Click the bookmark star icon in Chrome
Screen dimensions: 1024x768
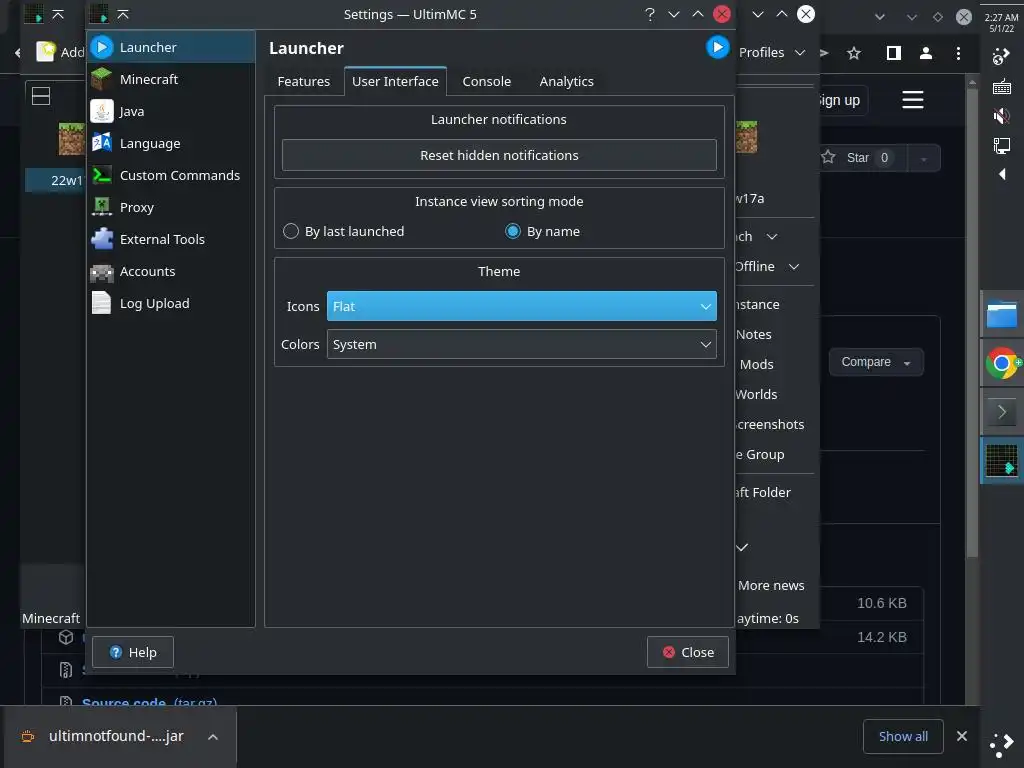tap(854, 54)
